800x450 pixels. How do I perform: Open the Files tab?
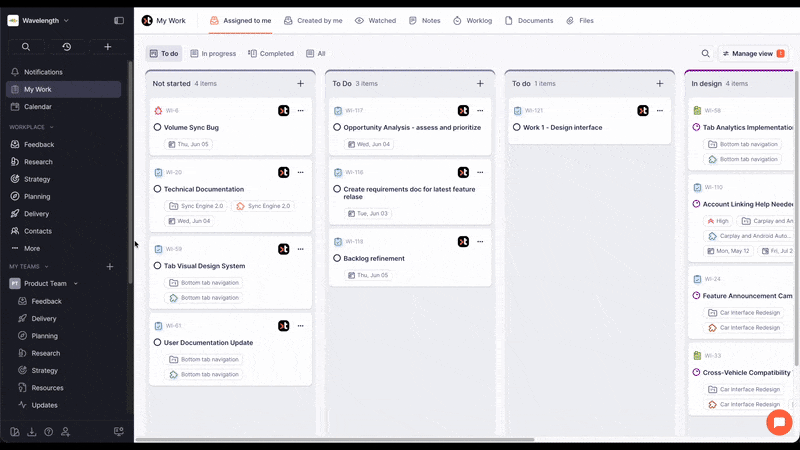[580, 21]
